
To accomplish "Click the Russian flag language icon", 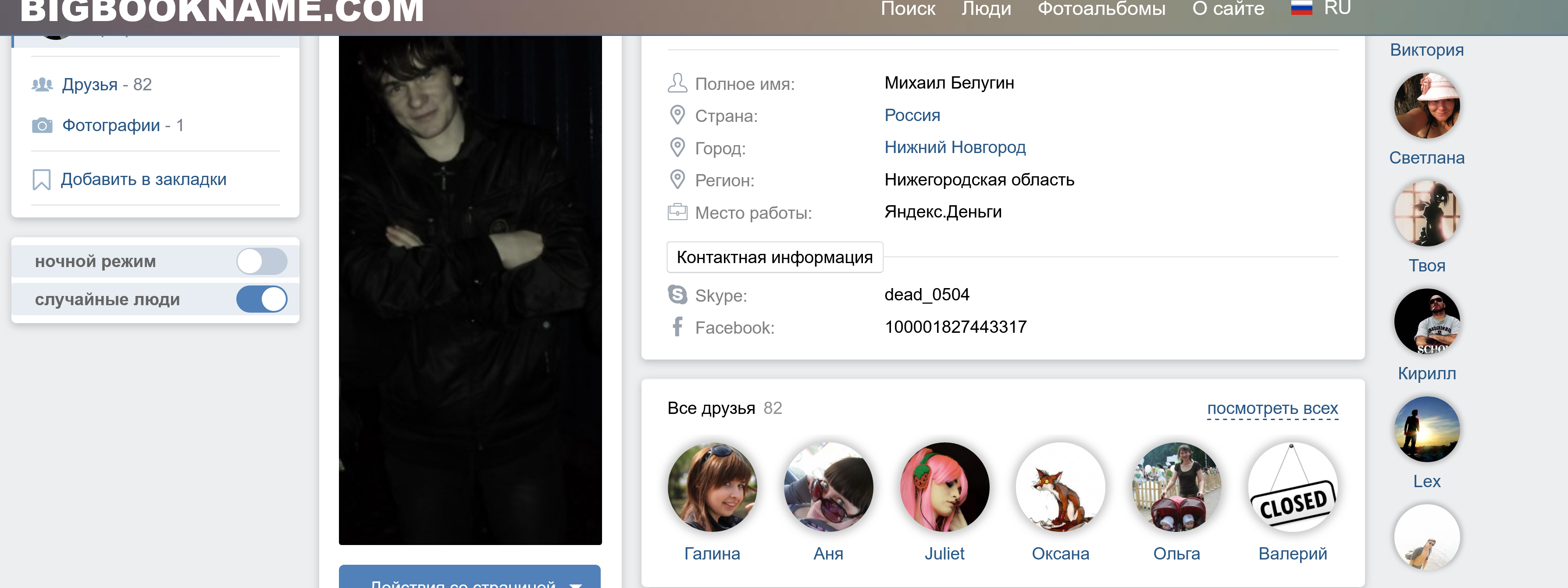I will (x=1301, y=8).
